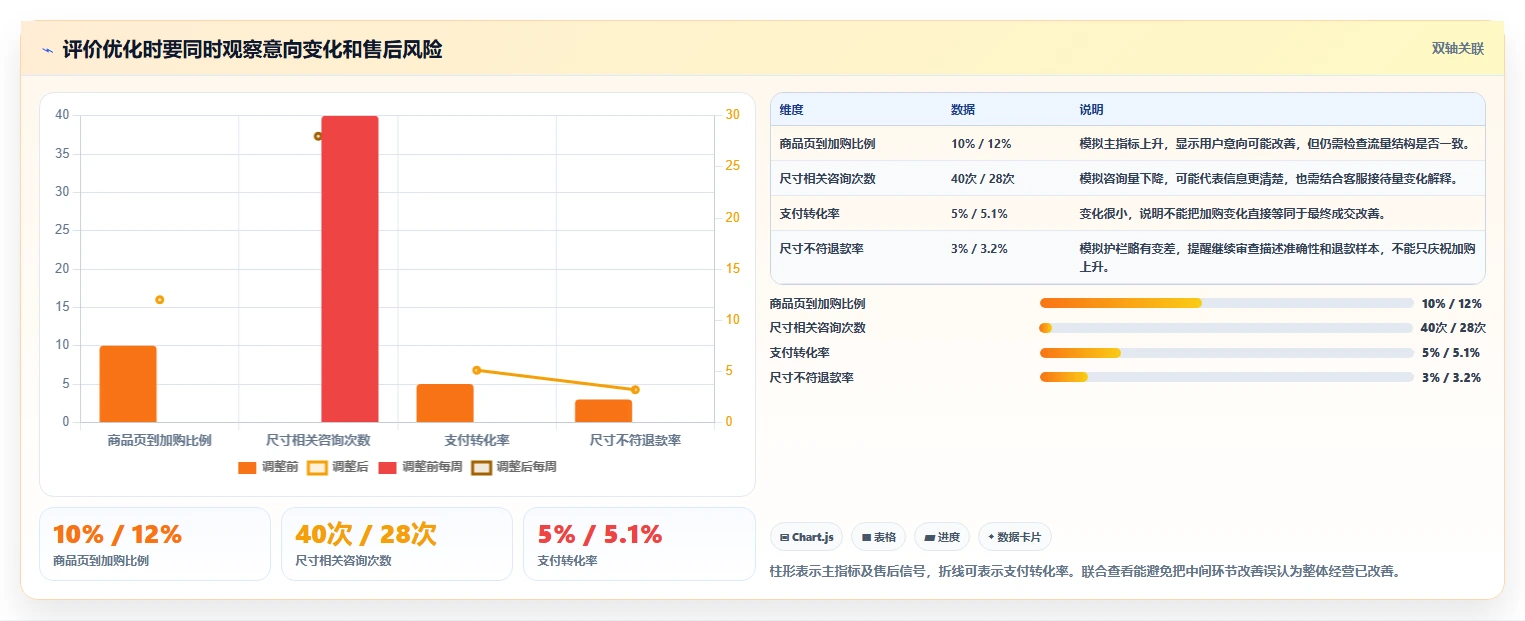Click the 商品页到加购比例 x-axis label

click(x=159, y=440)
